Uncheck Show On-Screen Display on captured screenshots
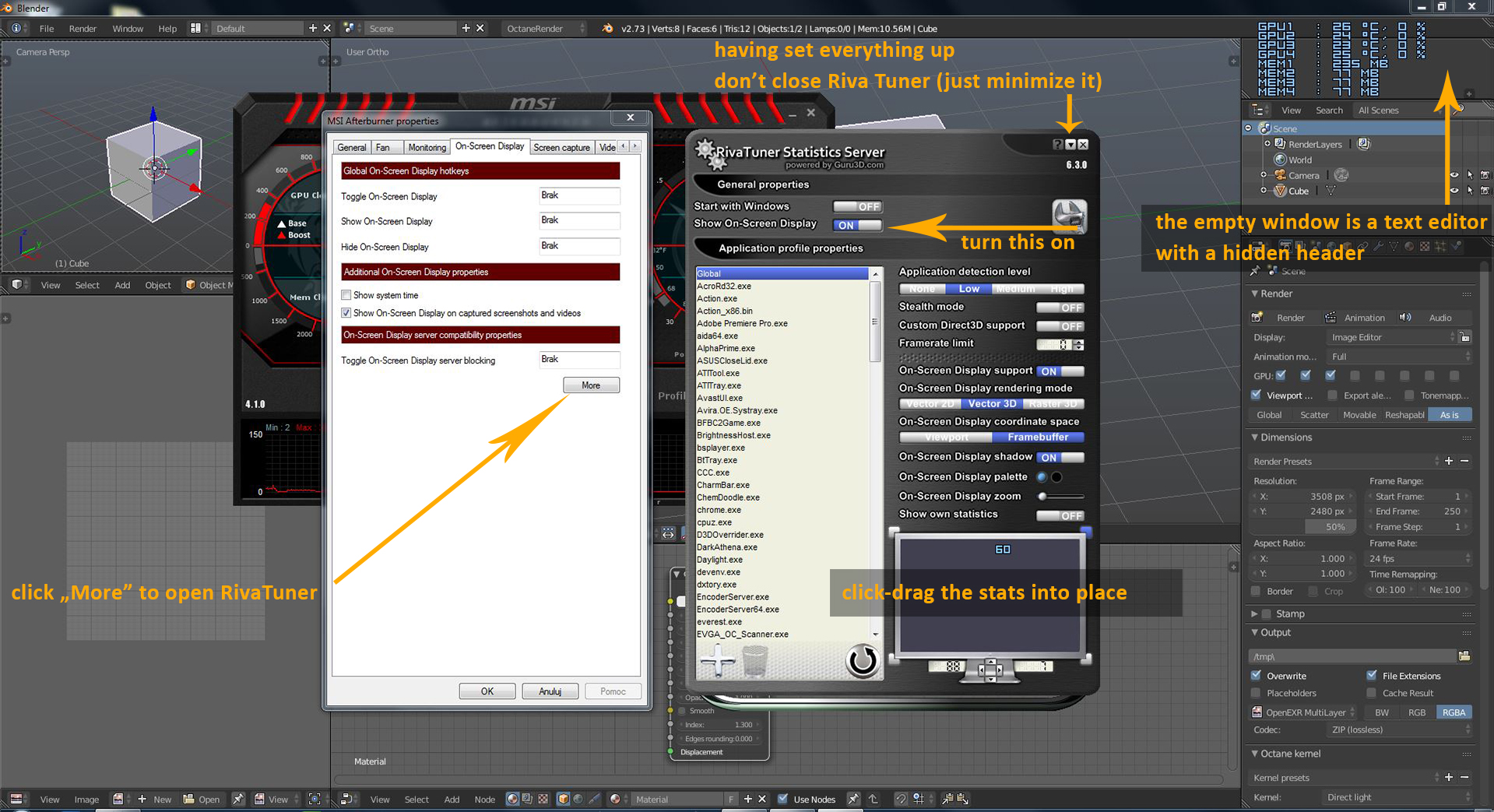1494x812 pixels. click(346, 313)
